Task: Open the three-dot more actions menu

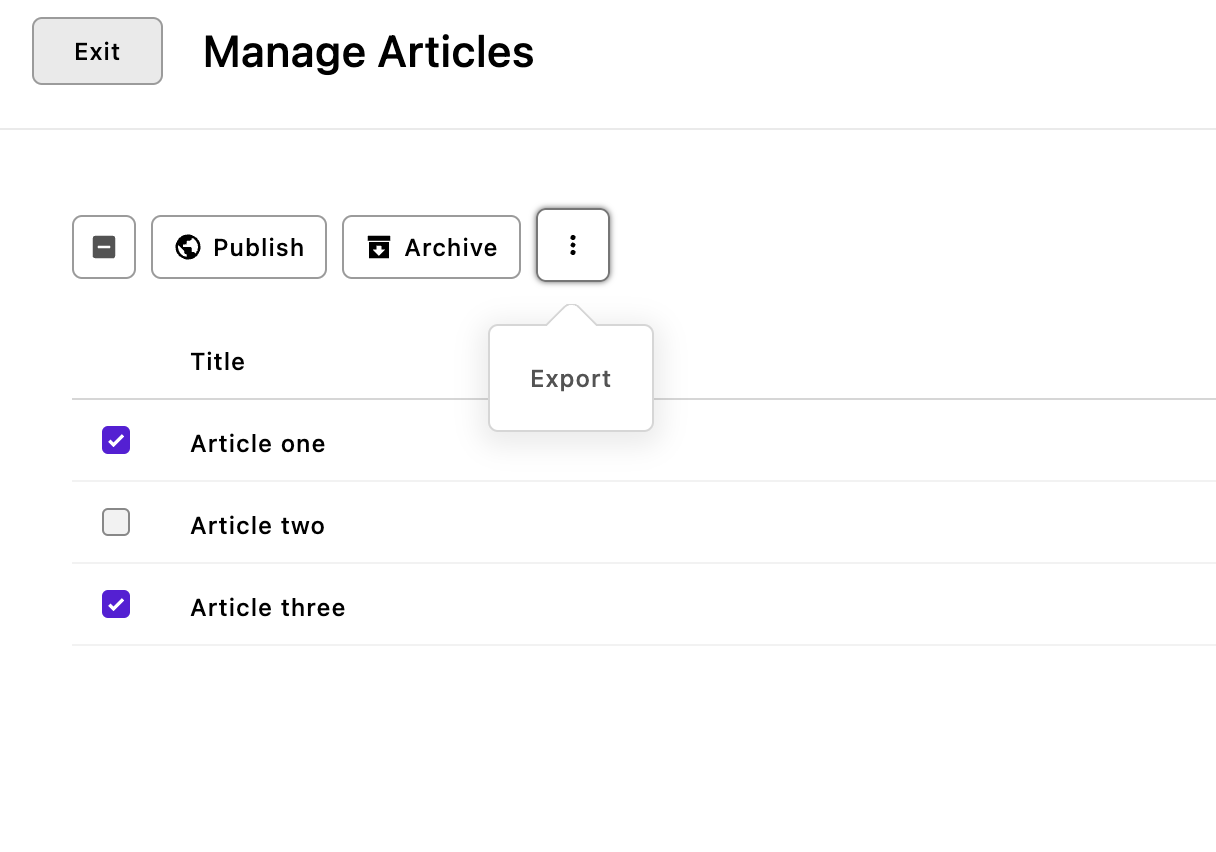Action: pos(573,245)
